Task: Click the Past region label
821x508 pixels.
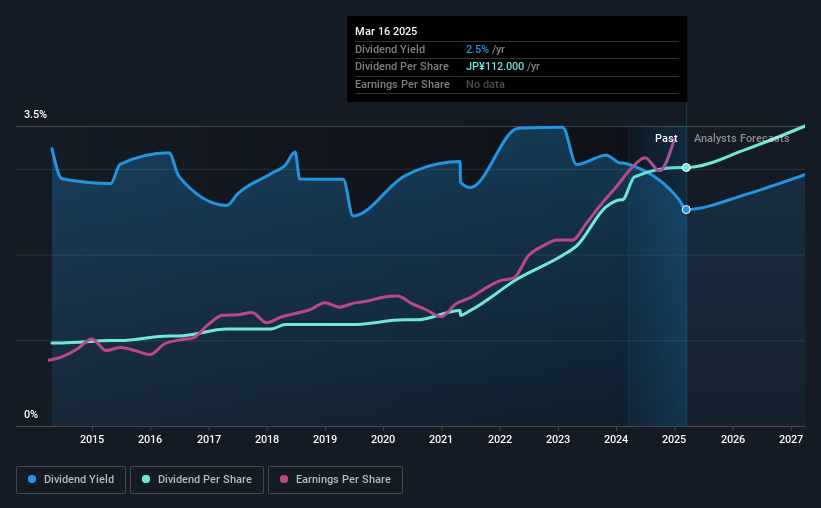Action: 666,138
